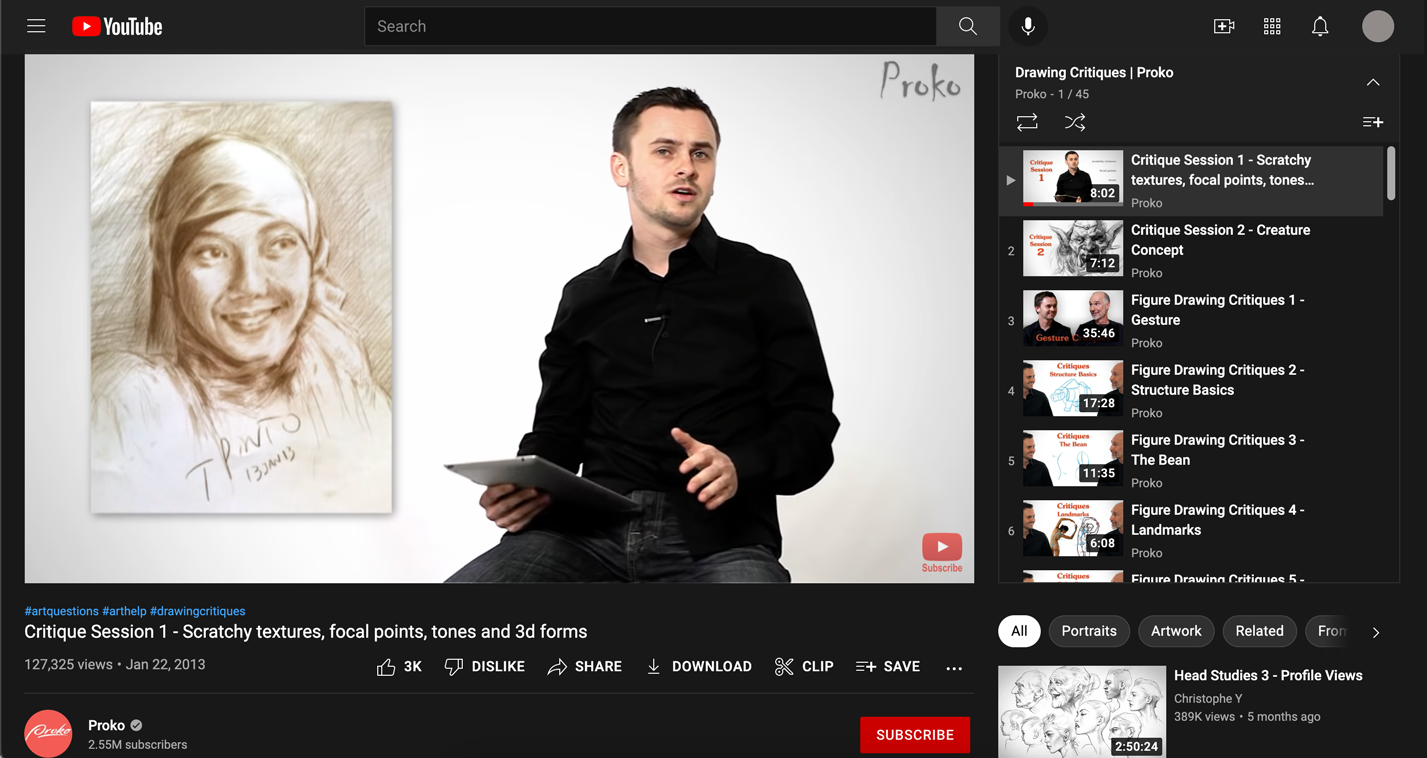The image size is (1427, 758).
Task: Play Figure Drawing Critiques 2 thumbnail
Action: 1073,388
